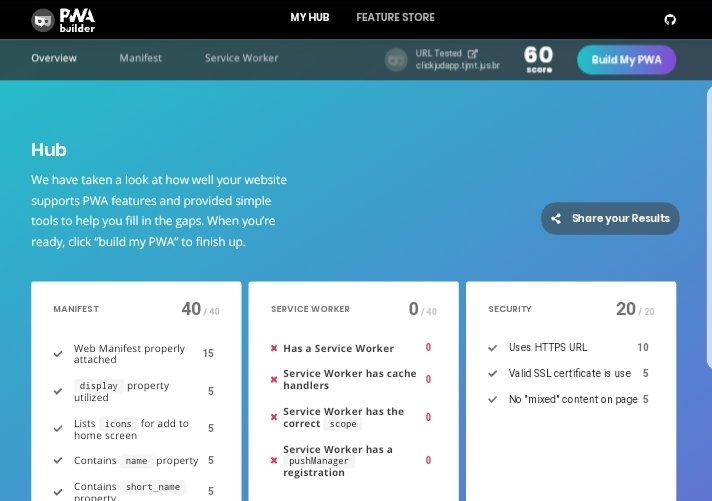Click 'Service Worker has cache handlers' text

350,379
